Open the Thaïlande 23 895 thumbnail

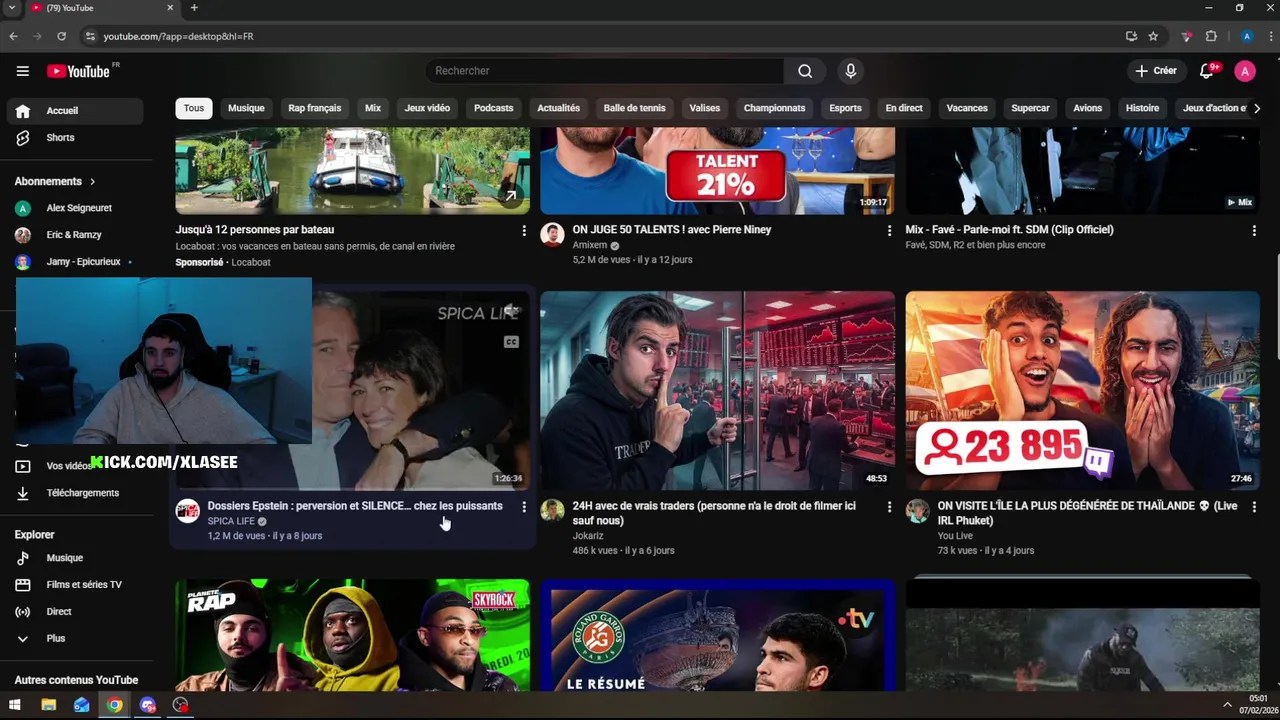(x=1083, y=391)
